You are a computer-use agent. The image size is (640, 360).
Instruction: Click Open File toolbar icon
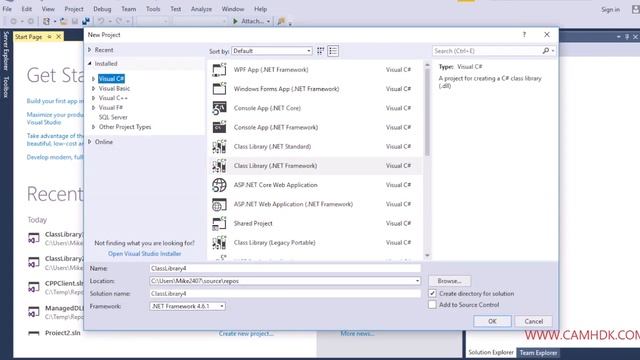click(64, 21)
